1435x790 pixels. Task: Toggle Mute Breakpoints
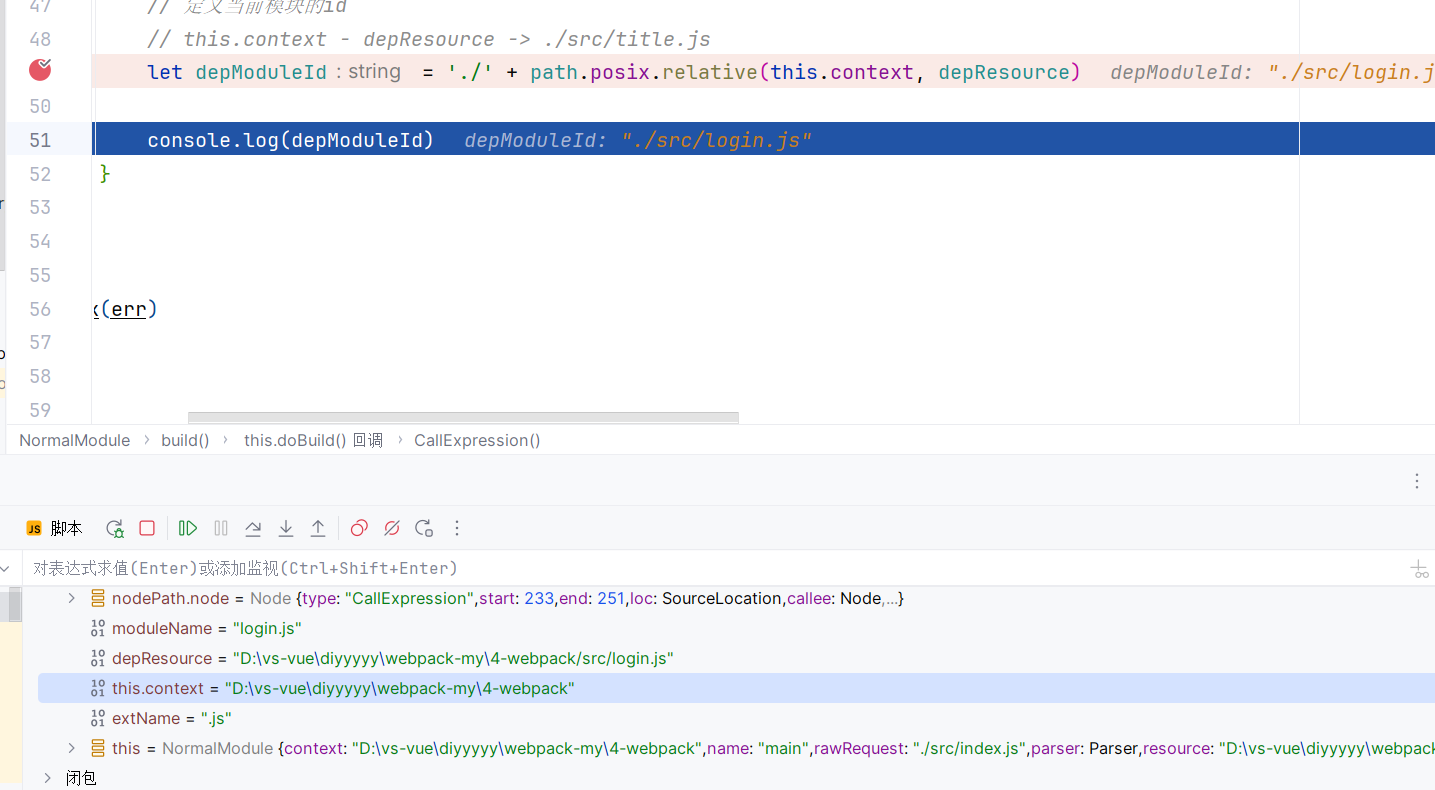392,528
